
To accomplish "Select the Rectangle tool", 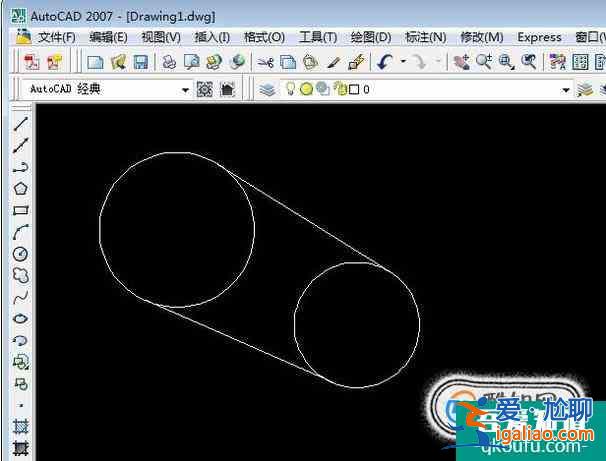I will [20, 210].
